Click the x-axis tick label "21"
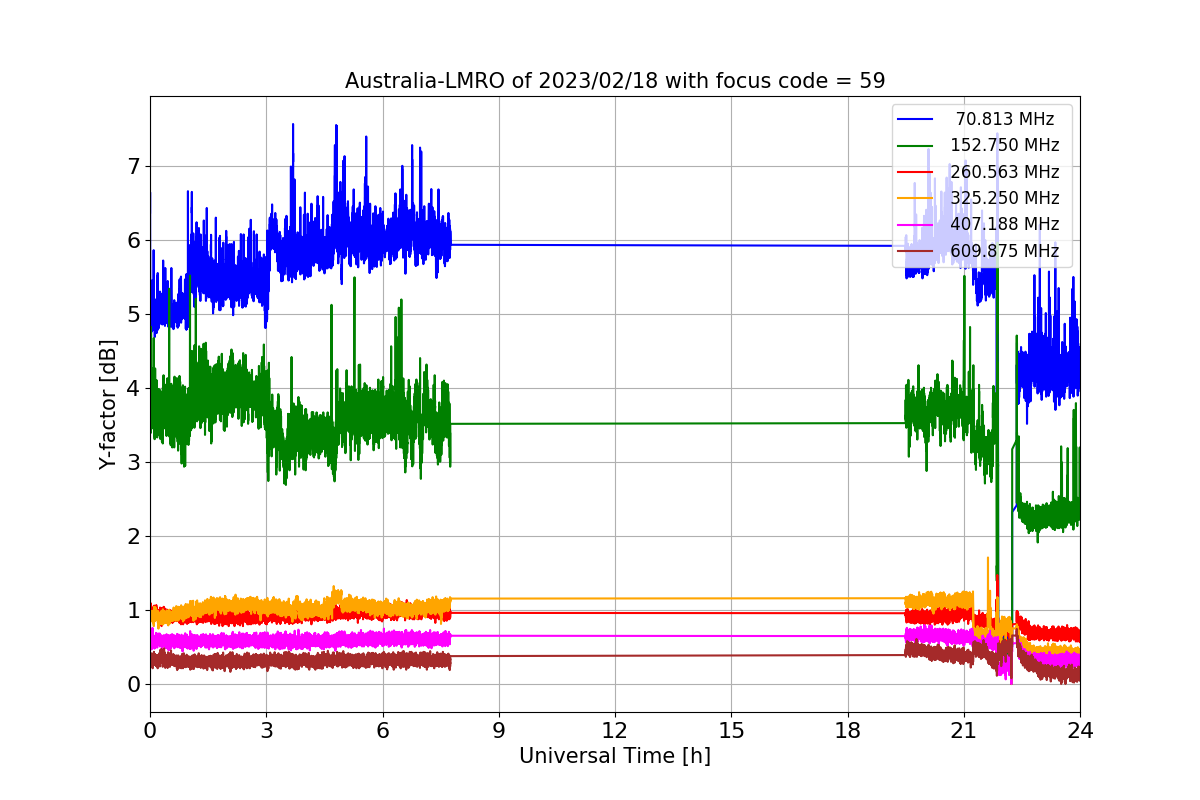The image size is (1200, 800). point(964,731)
